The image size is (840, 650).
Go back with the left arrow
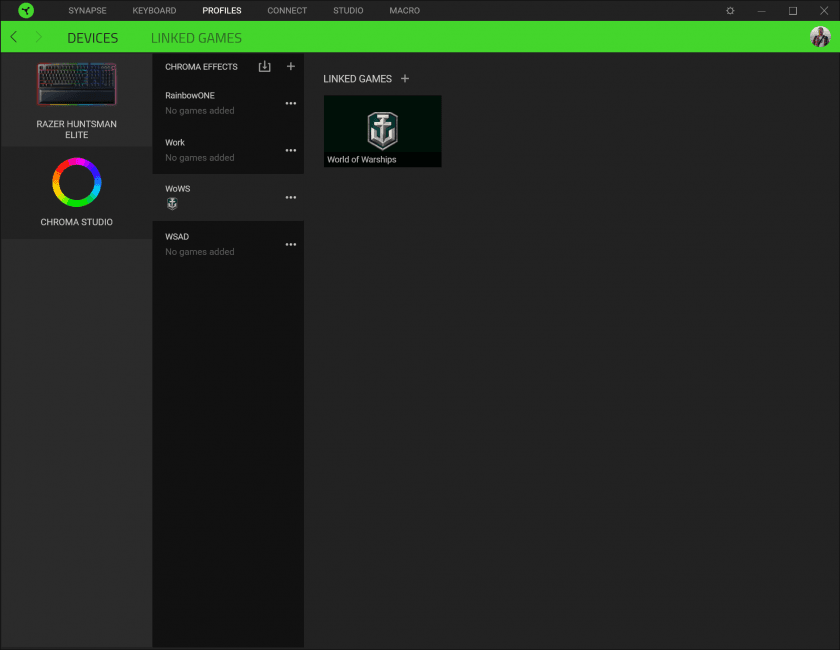pyautogui.click(x=14, y=37)
